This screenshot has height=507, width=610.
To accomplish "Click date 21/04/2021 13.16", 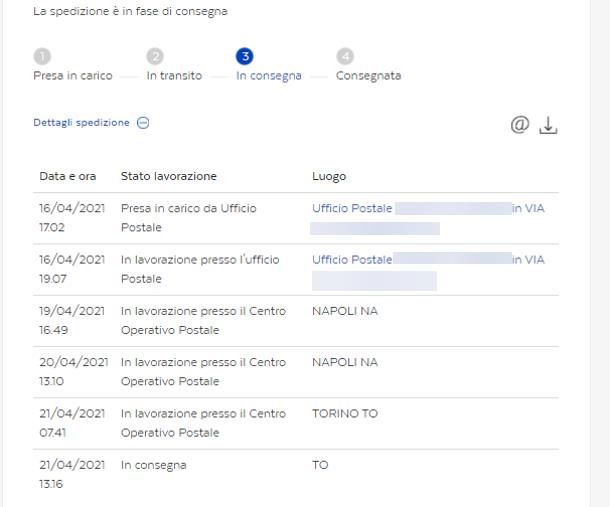I will [x=72, y=474].
